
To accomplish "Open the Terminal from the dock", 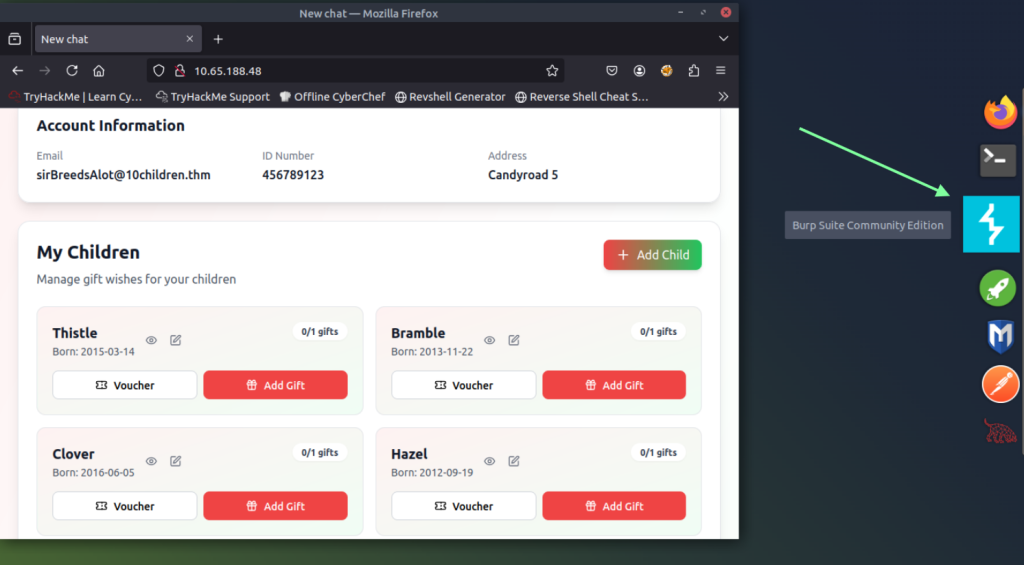I will click(997, 160).
